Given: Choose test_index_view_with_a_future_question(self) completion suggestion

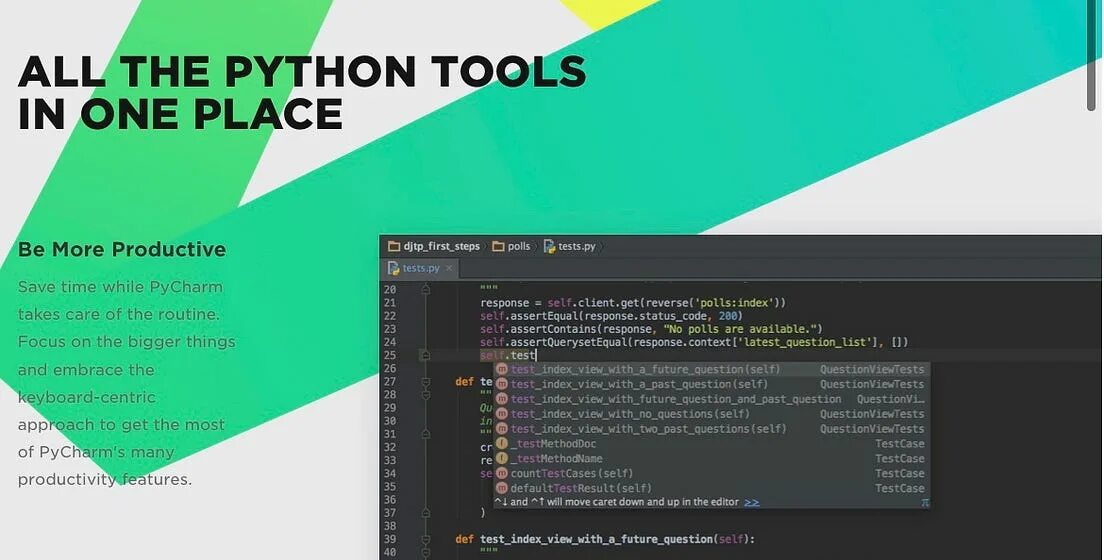Looking at the screenshot, I should pyautogui.click(x=710, y=369).
